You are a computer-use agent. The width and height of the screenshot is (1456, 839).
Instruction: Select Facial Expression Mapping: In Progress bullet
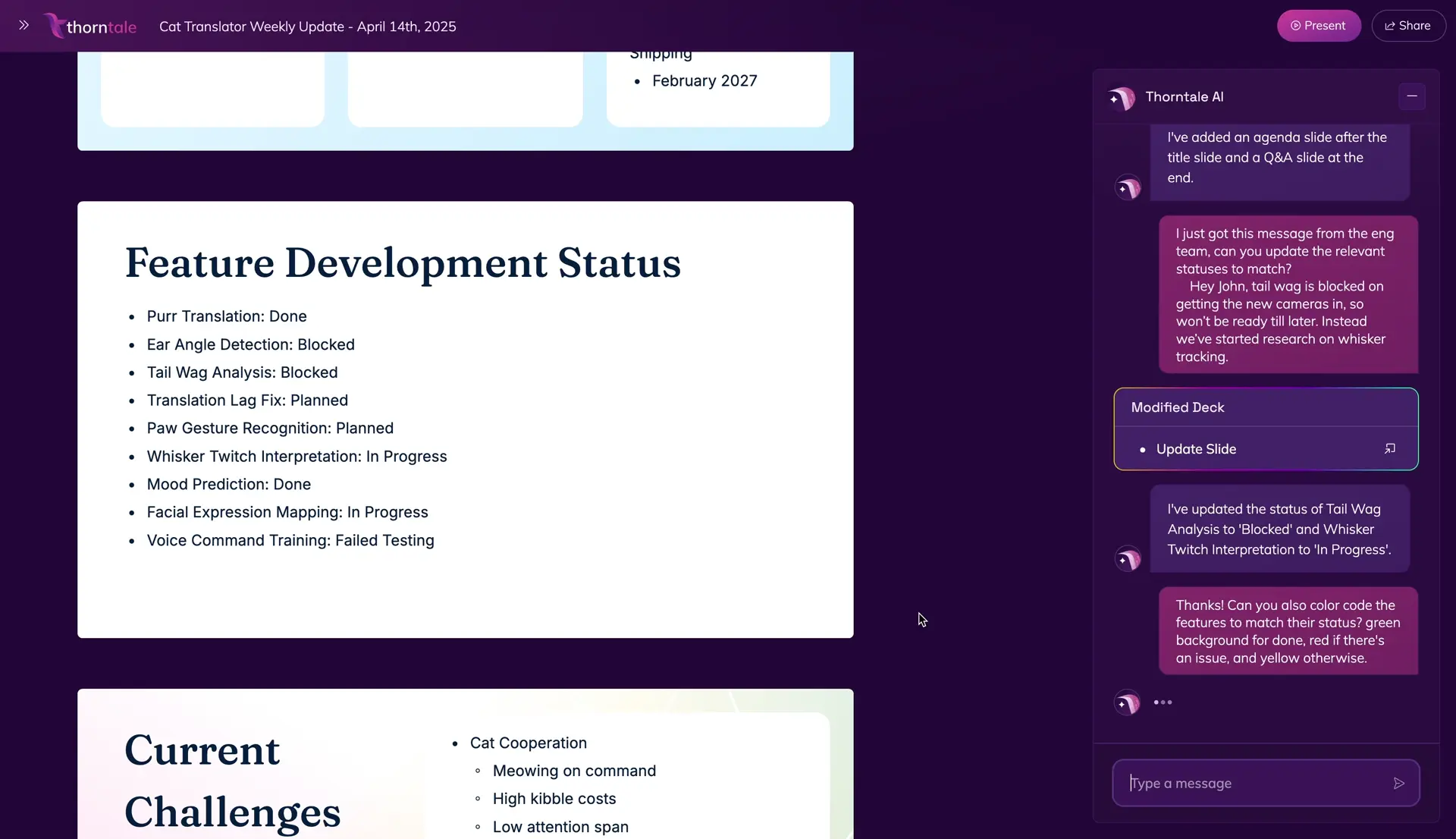[287, 513]
